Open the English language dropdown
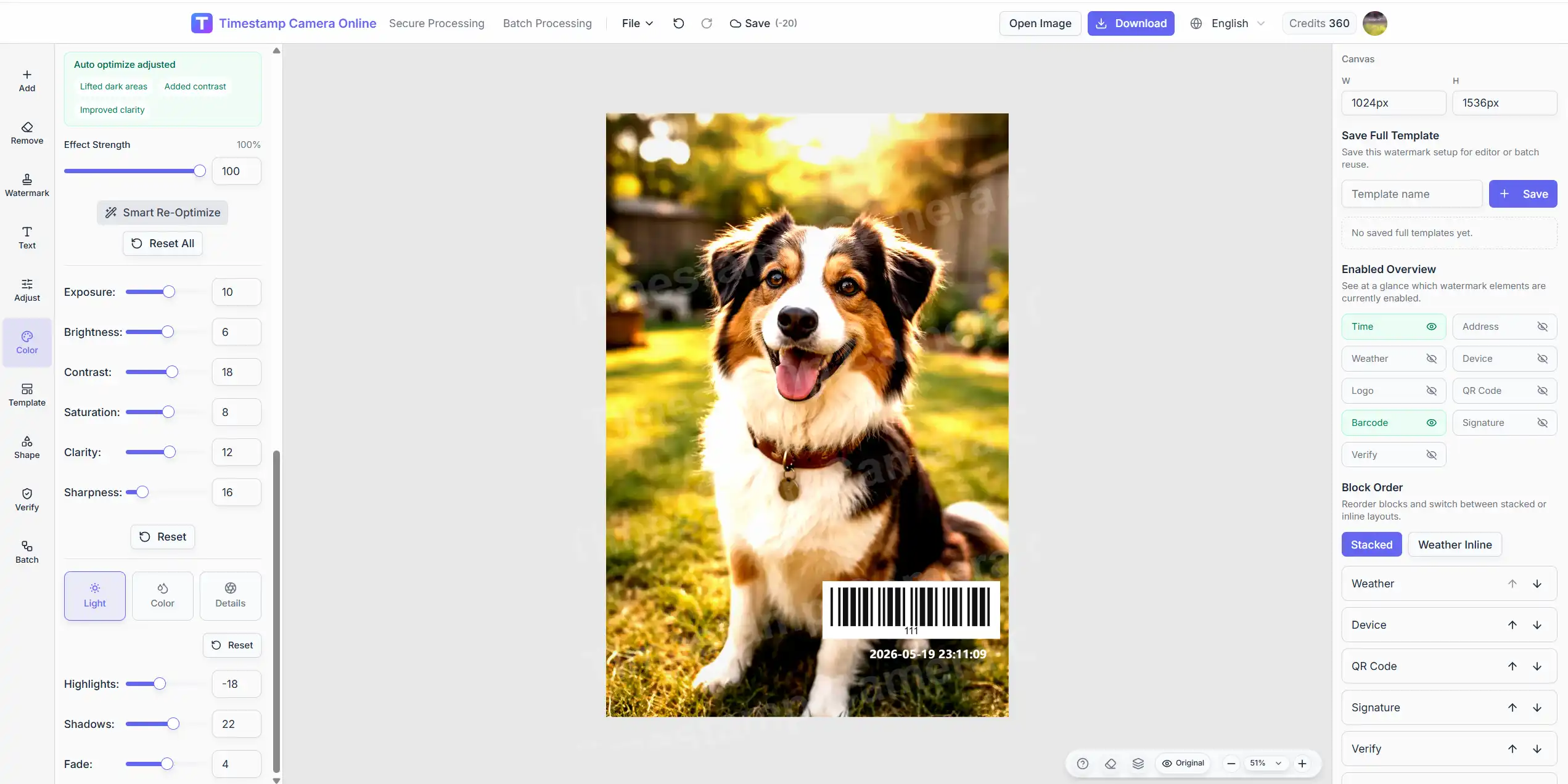 pyautogui.click(x=1227, y=23)
